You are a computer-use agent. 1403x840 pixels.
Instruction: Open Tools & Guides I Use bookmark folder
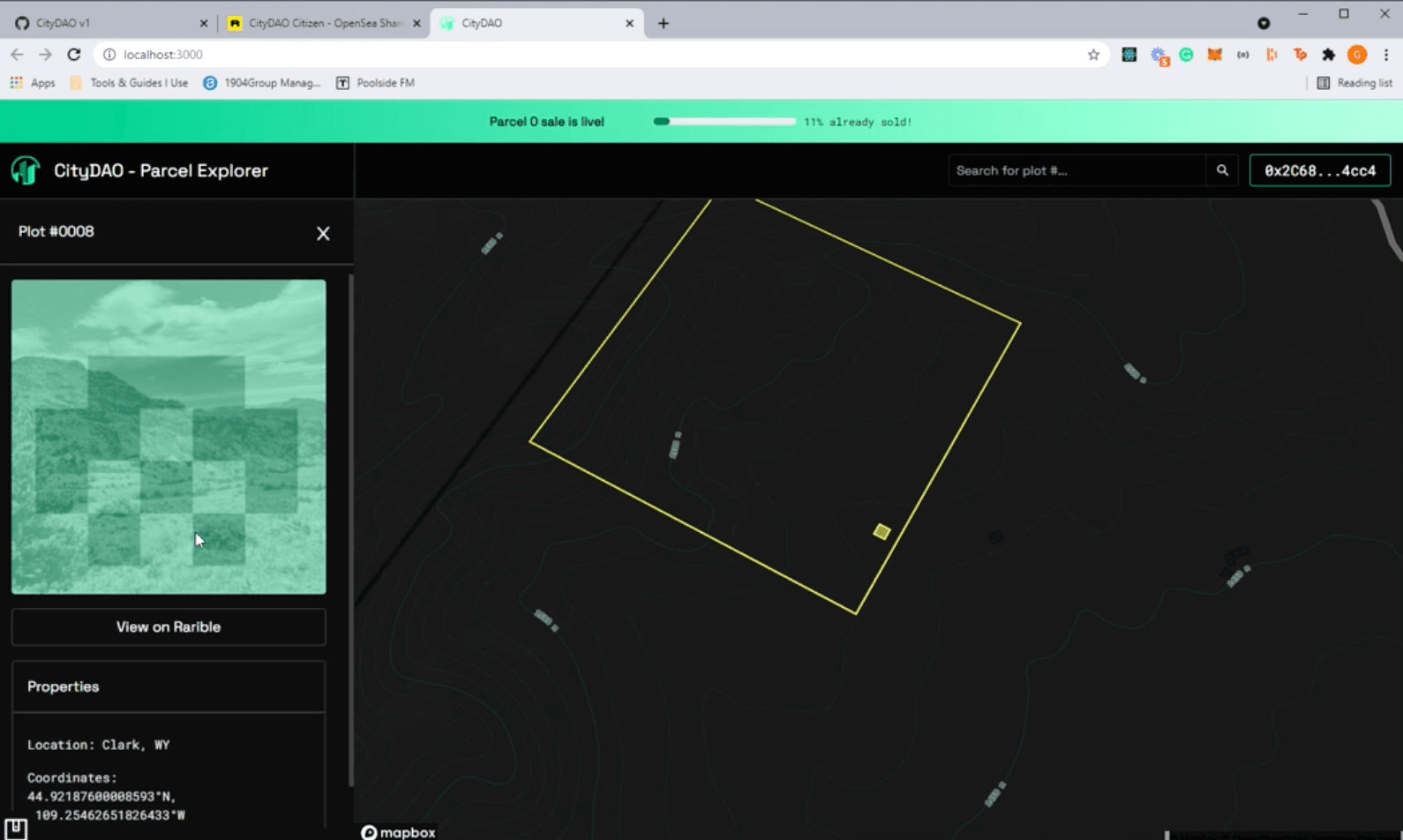pyautogui.click(x=129, y=83)
